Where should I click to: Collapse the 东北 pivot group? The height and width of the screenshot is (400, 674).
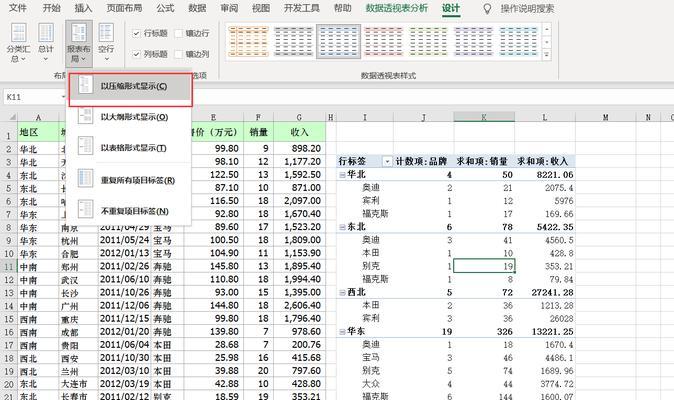343,227
